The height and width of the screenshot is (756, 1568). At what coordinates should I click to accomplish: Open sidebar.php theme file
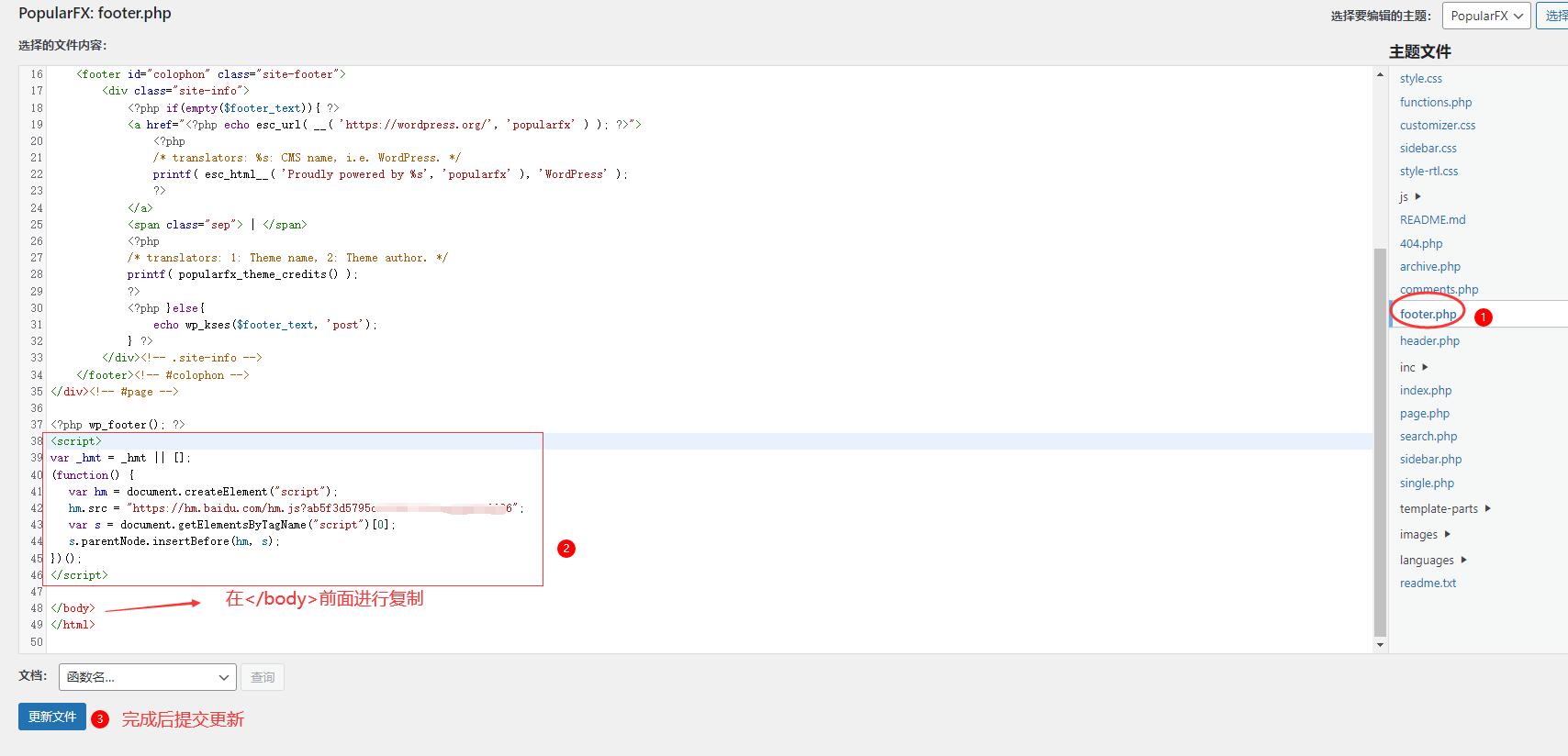click(1430, 459)
